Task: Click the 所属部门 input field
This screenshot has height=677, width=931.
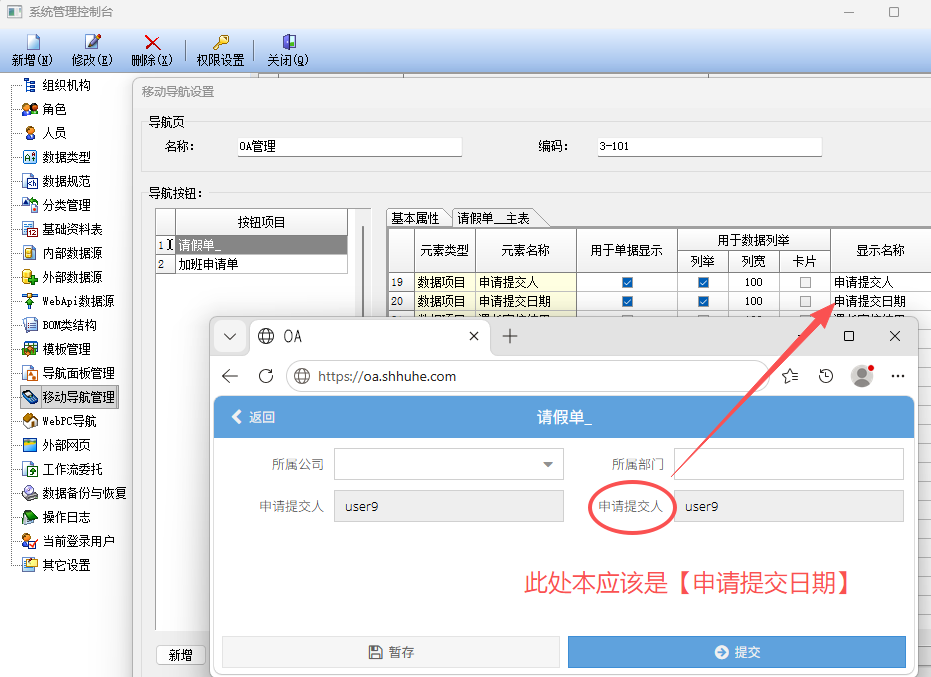Action: click(789, 464)
